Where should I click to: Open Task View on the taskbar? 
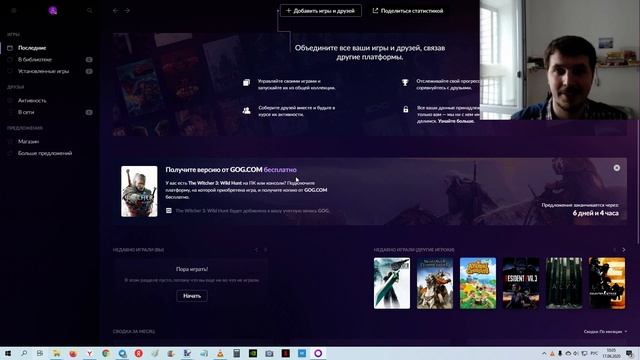40,353
